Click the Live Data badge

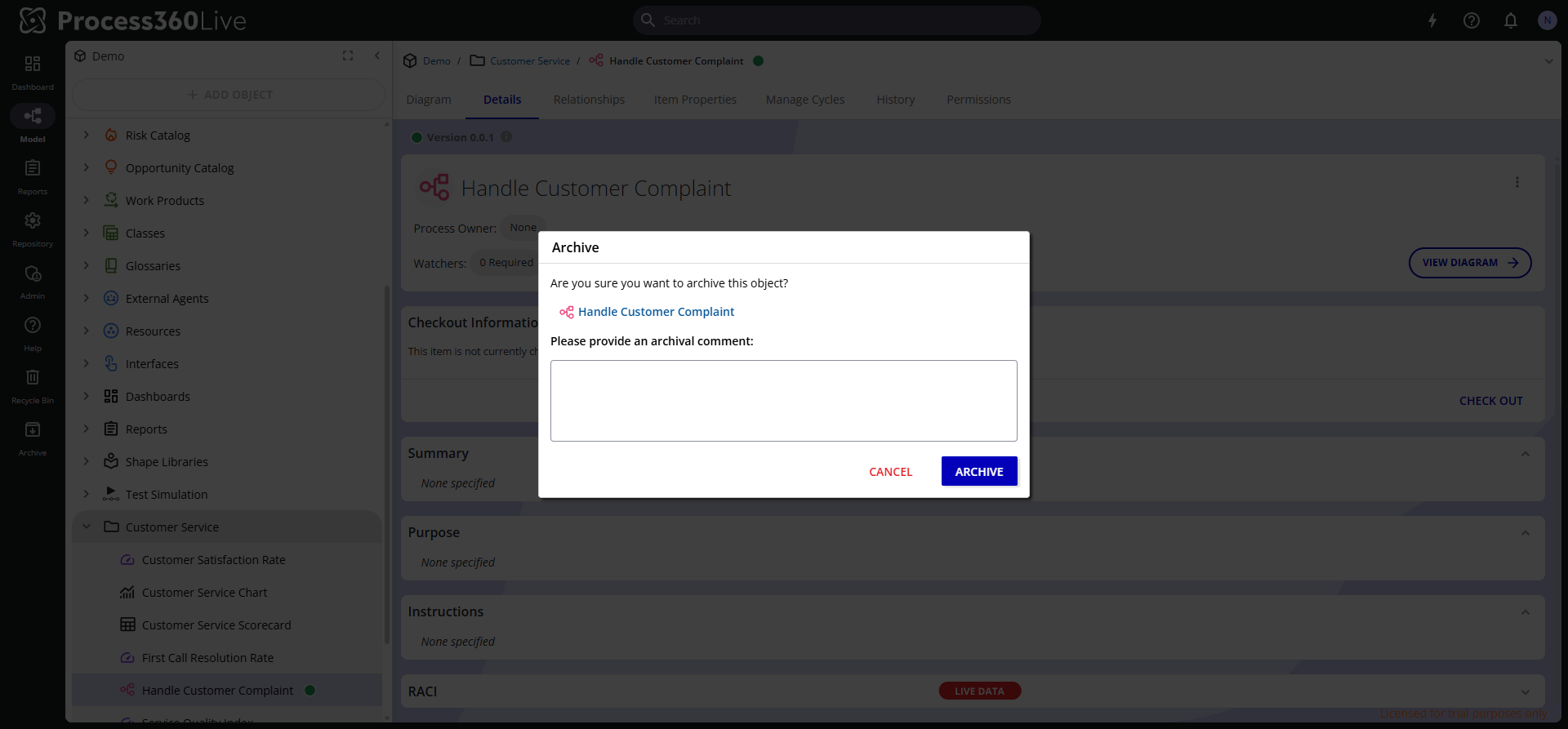click(x=979, y=691)
